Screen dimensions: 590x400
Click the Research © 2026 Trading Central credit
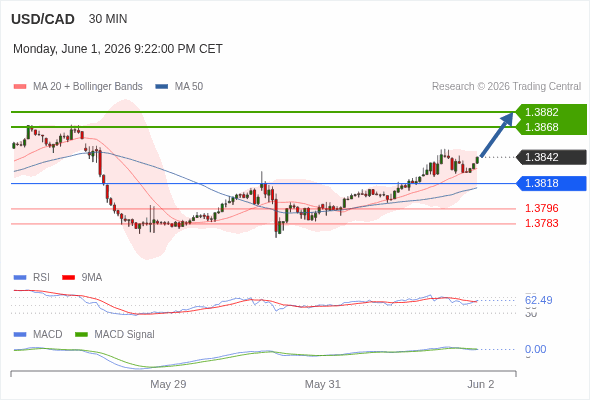[x=506, y=87]
